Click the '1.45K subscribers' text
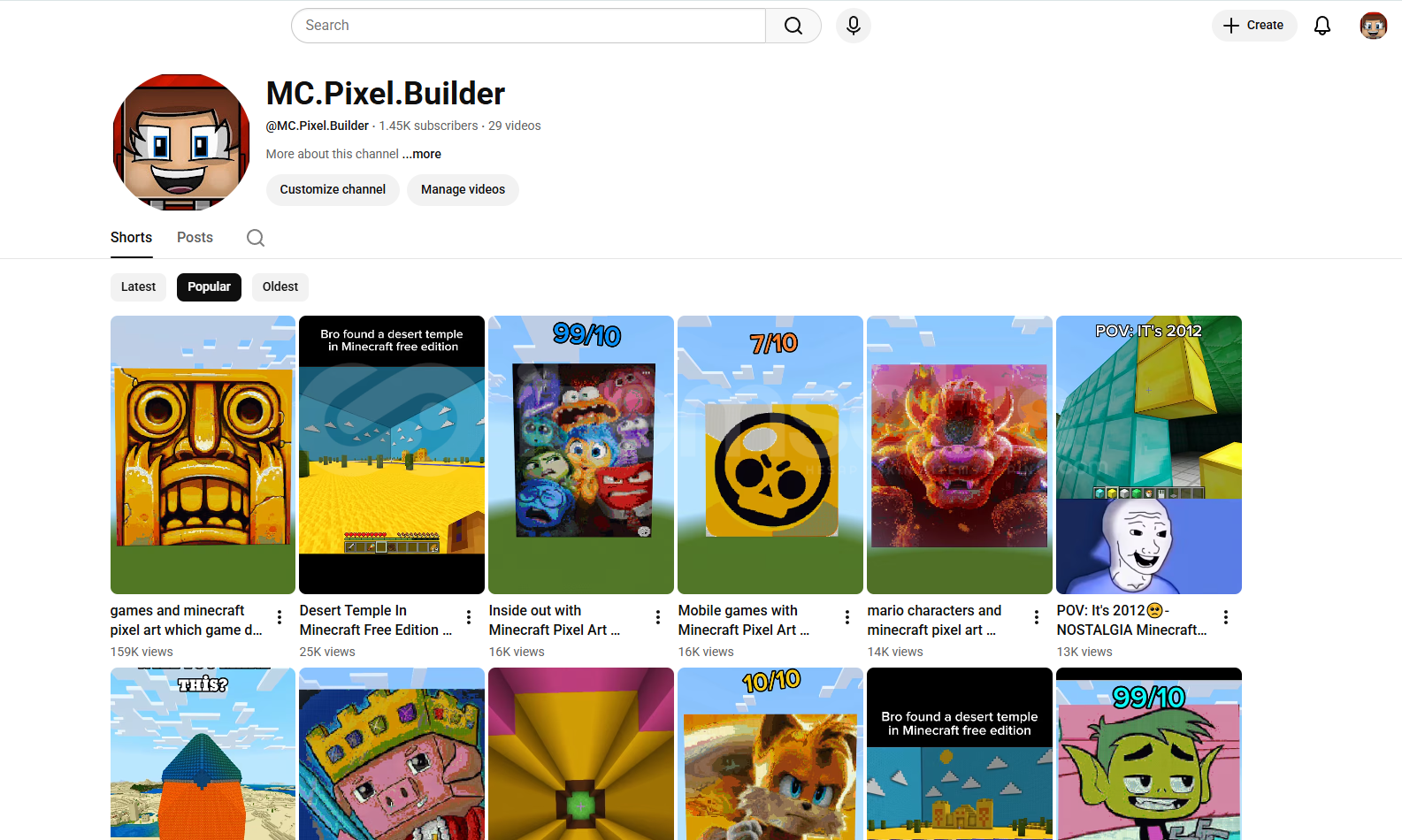Image resolution: width=1402 pixels, height=840 pixels. [428, 126]
